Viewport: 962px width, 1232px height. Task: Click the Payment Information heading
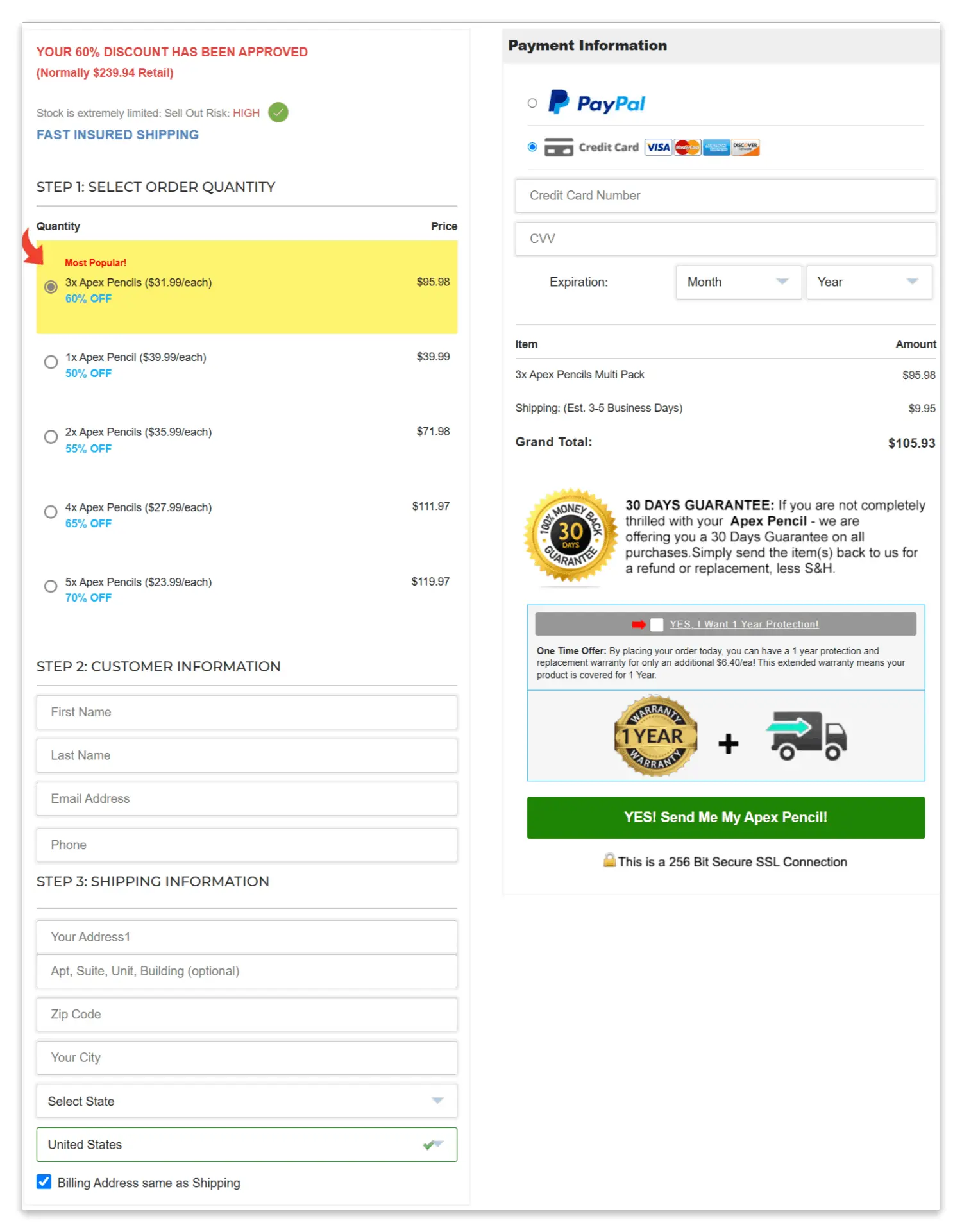(x=587, y=46)
